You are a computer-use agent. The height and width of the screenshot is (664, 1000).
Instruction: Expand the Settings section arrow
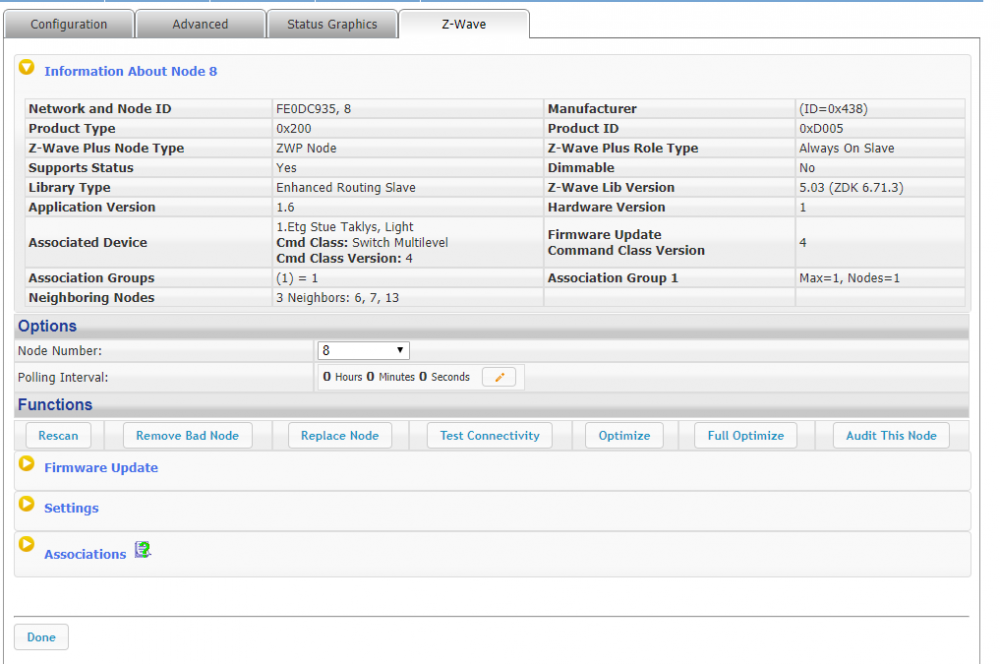tap(27, 505)
